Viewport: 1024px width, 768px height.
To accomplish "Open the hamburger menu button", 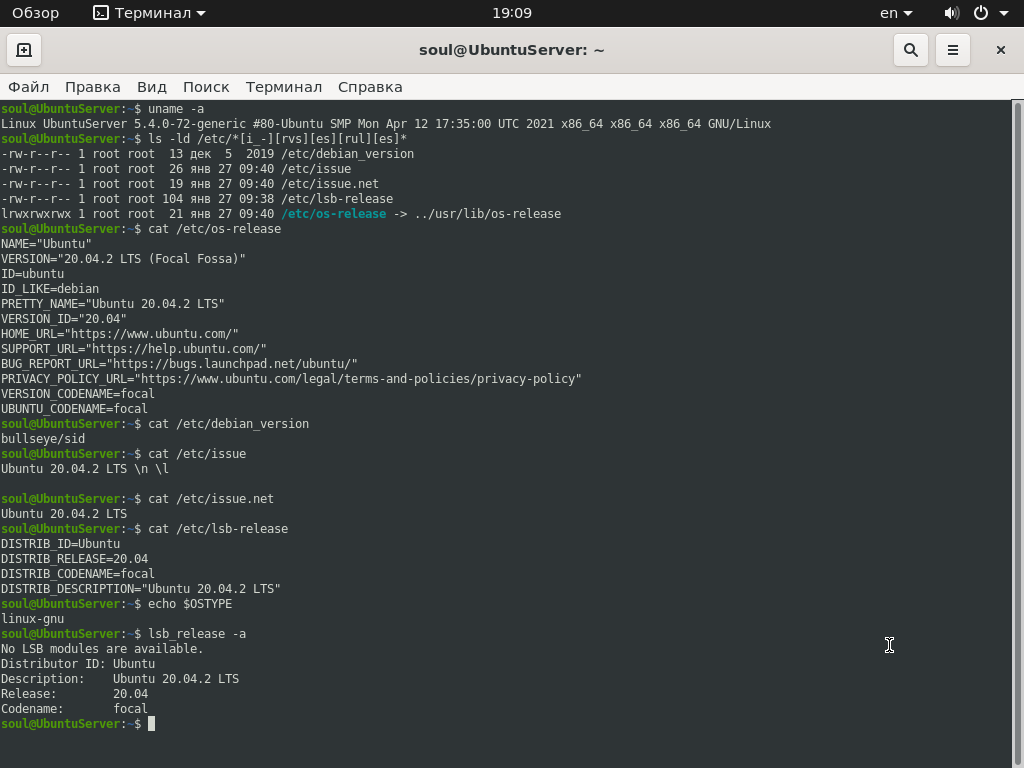I will [953, 50].
